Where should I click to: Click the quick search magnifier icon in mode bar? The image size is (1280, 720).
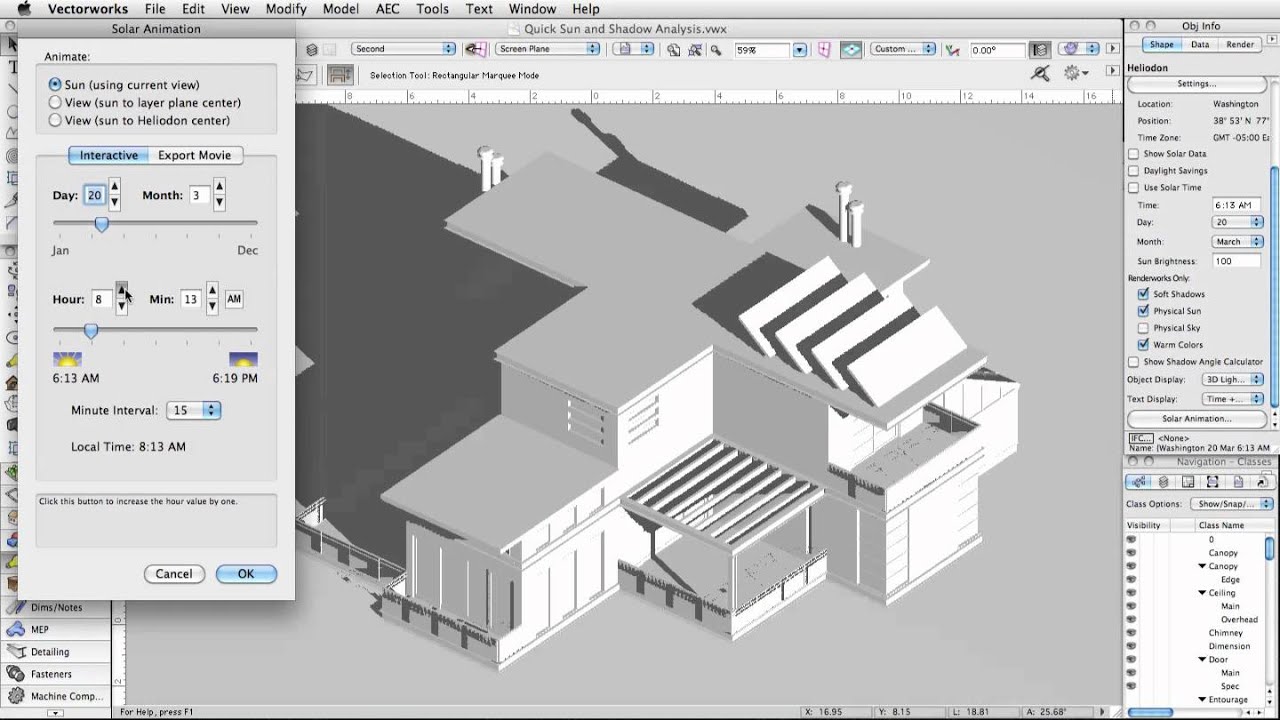click(1041, 73)
